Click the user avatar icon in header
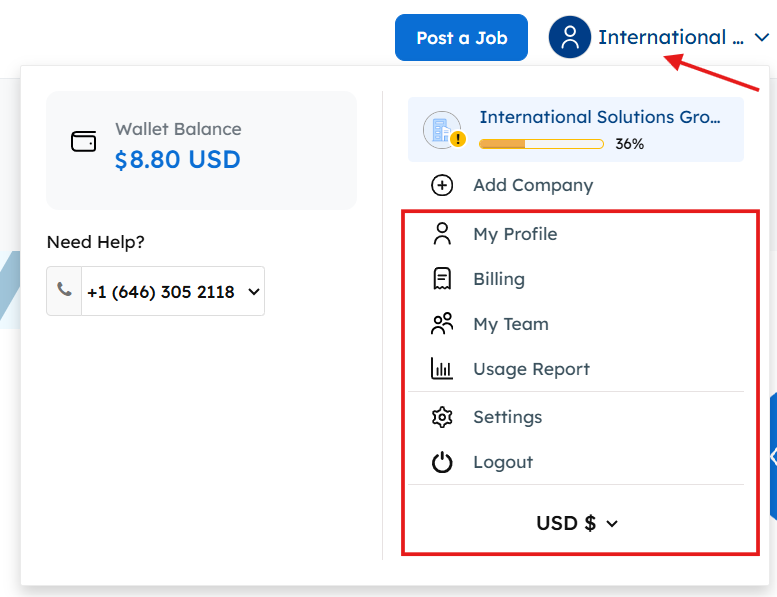777x597 pixels. pos(570,37)
